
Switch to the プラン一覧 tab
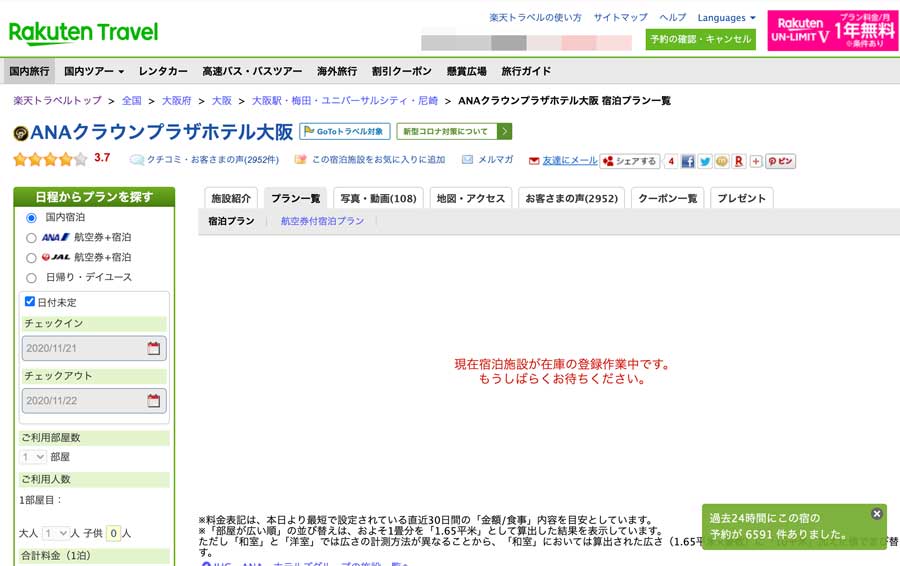coord(295,198)
